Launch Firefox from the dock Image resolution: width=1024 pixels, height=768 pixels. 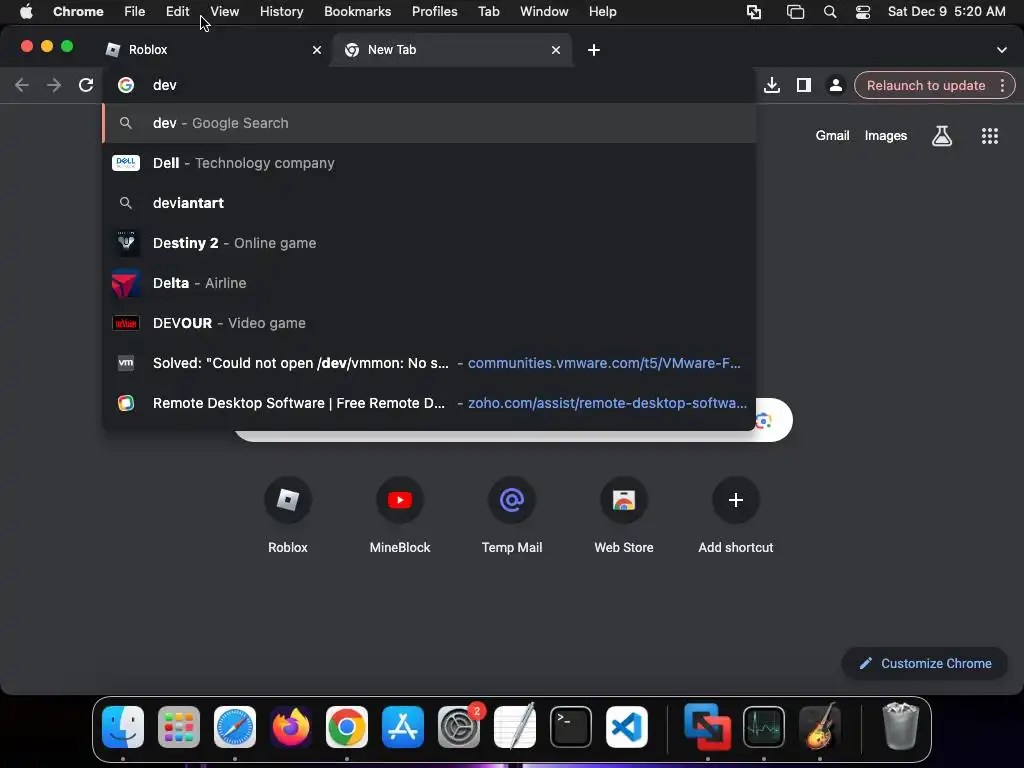tap(291, 727)
